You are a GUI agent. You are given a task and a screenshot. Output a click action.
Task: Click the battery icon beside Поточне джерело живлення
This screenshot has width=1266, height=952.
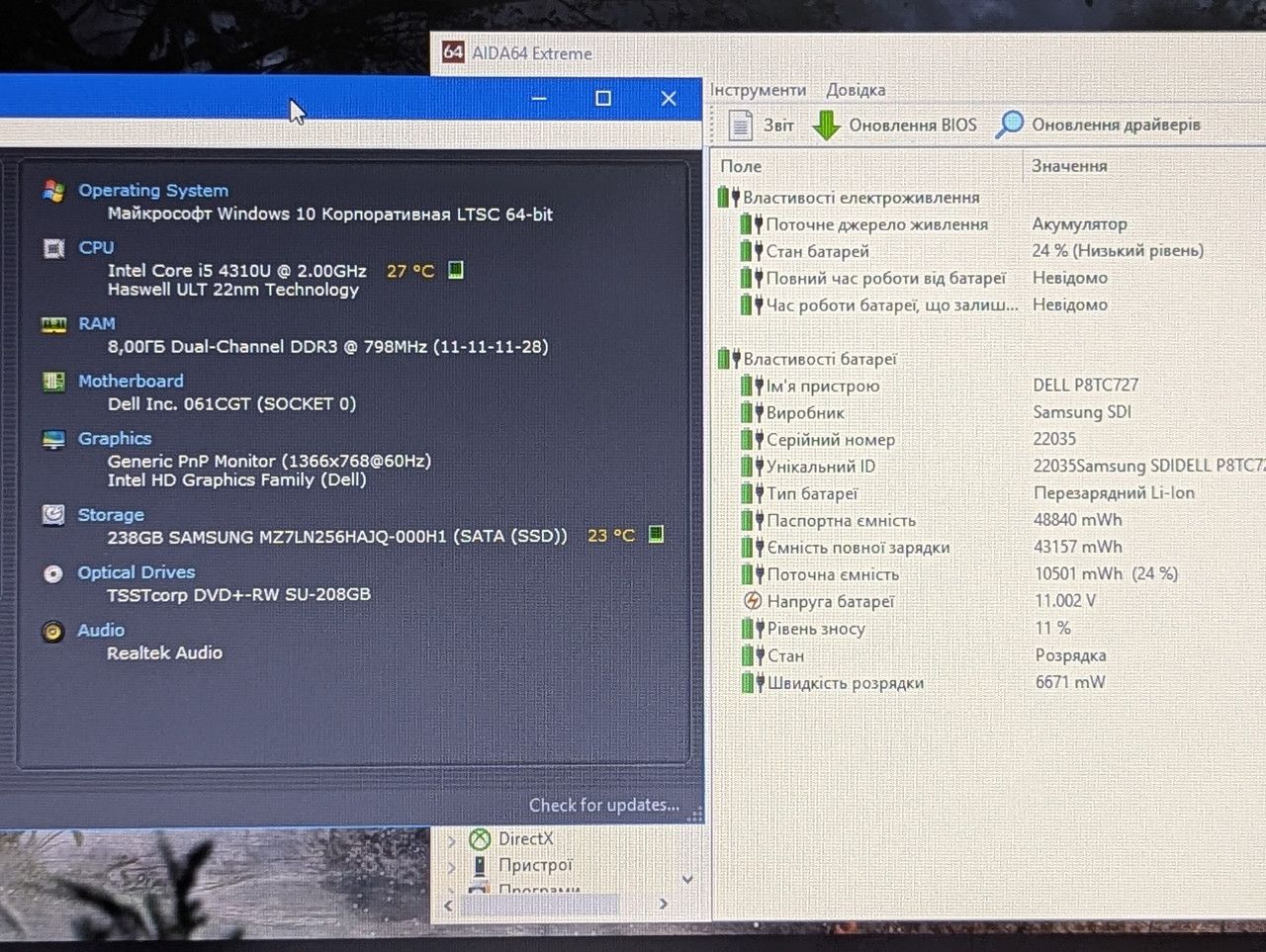tap(752, 224)
